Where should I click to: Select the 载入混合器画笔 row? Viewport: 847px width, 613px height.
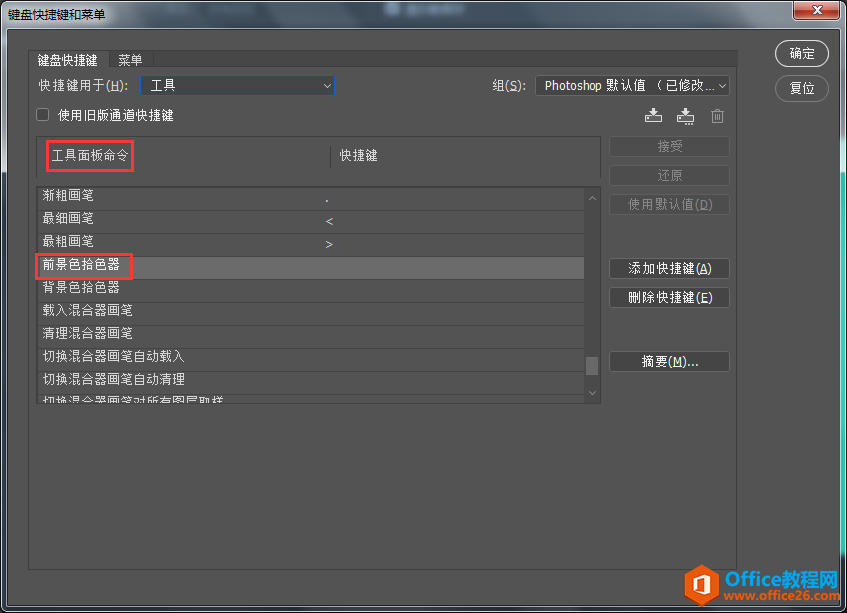311,314
